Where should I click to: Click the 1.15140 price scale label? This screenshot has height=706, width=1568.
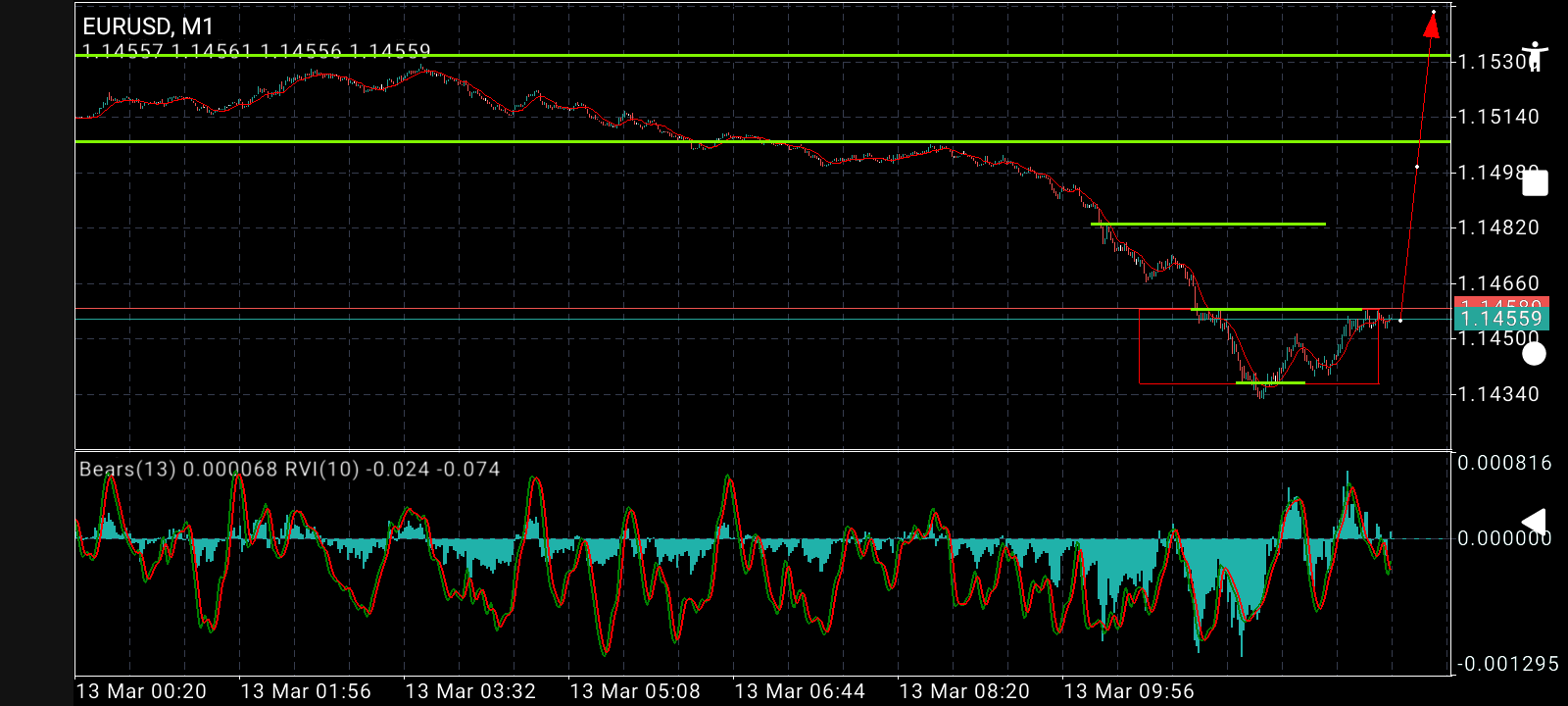1498,117
